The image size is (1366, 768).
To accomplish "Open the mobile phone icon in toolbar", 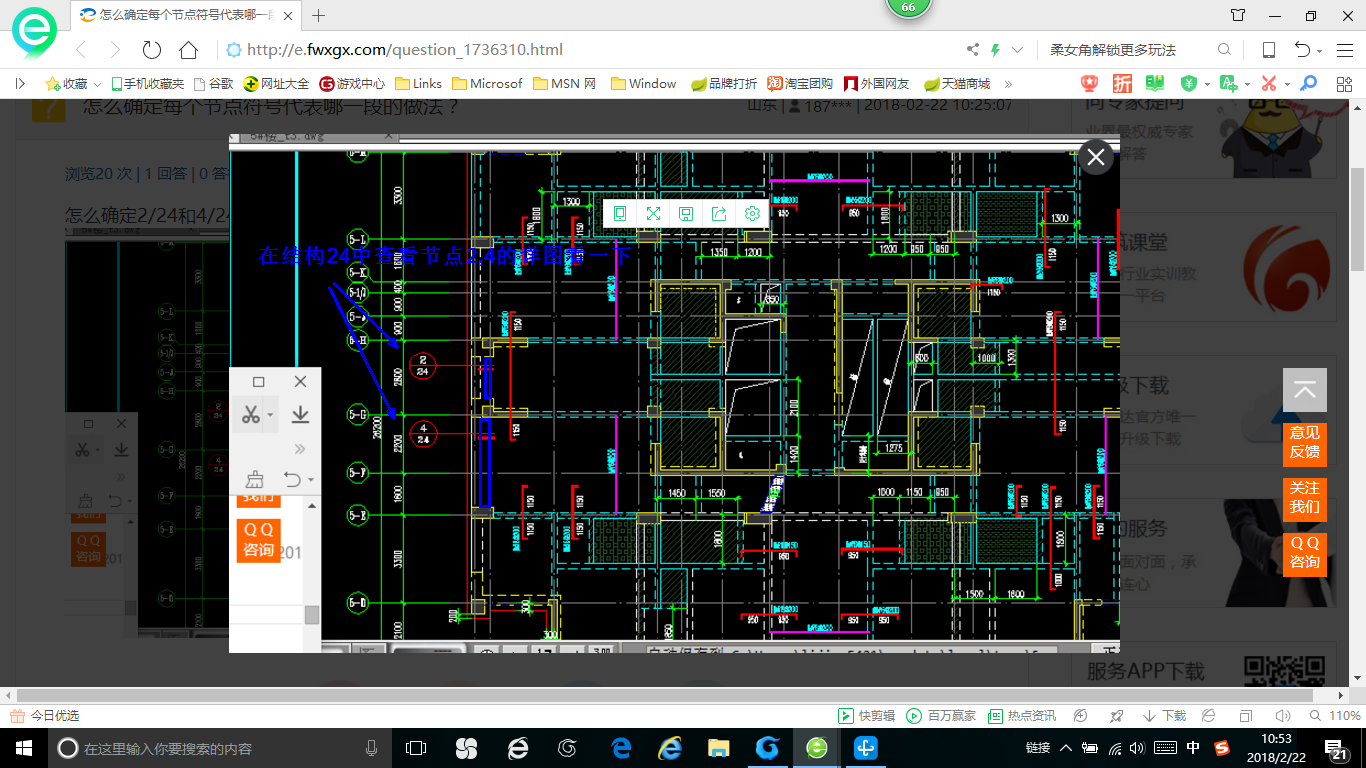I will (x=1268, y=50).
